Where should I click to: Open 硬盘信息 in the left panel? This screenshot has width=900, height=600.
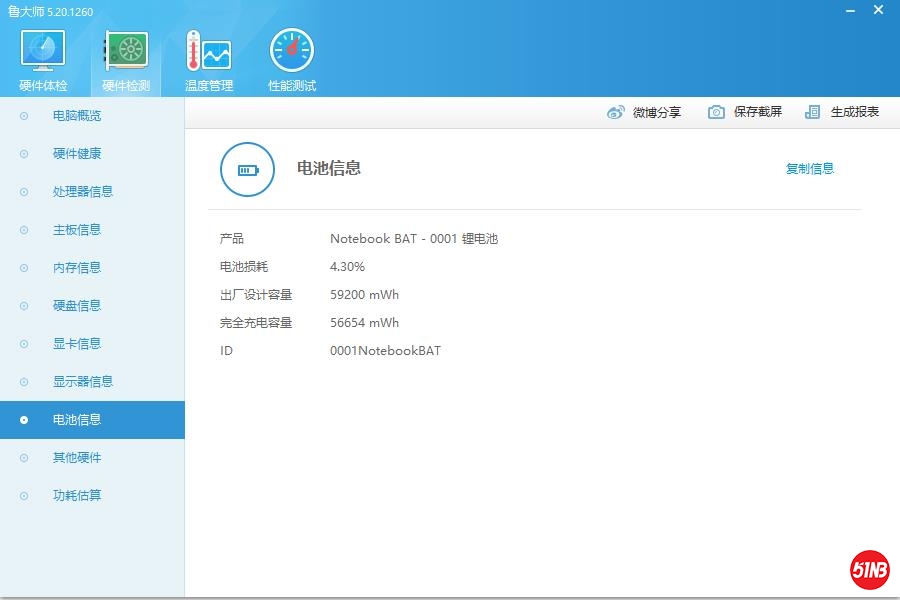[x=77, y=306]
